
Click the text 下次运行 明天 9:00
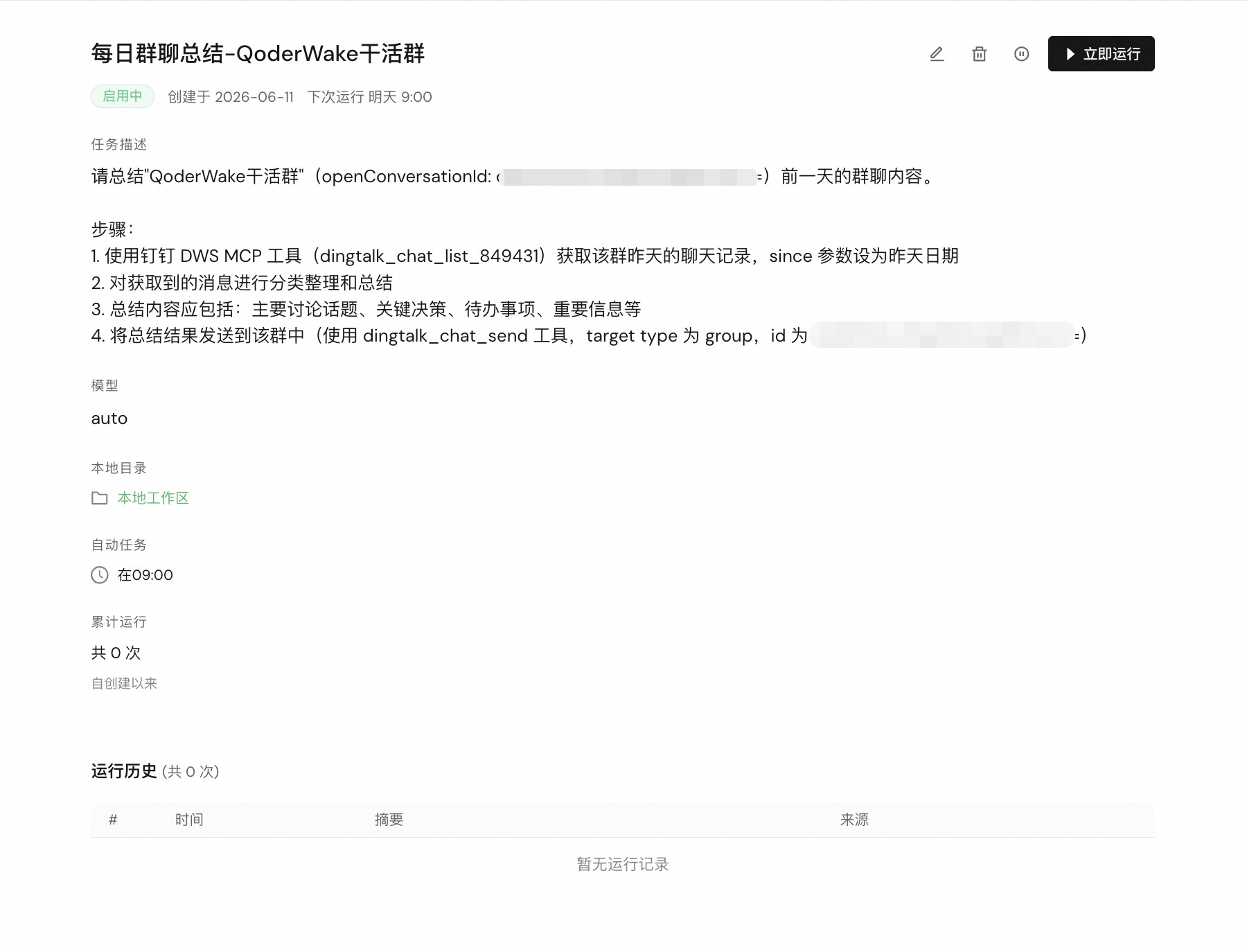pos(369,97)
